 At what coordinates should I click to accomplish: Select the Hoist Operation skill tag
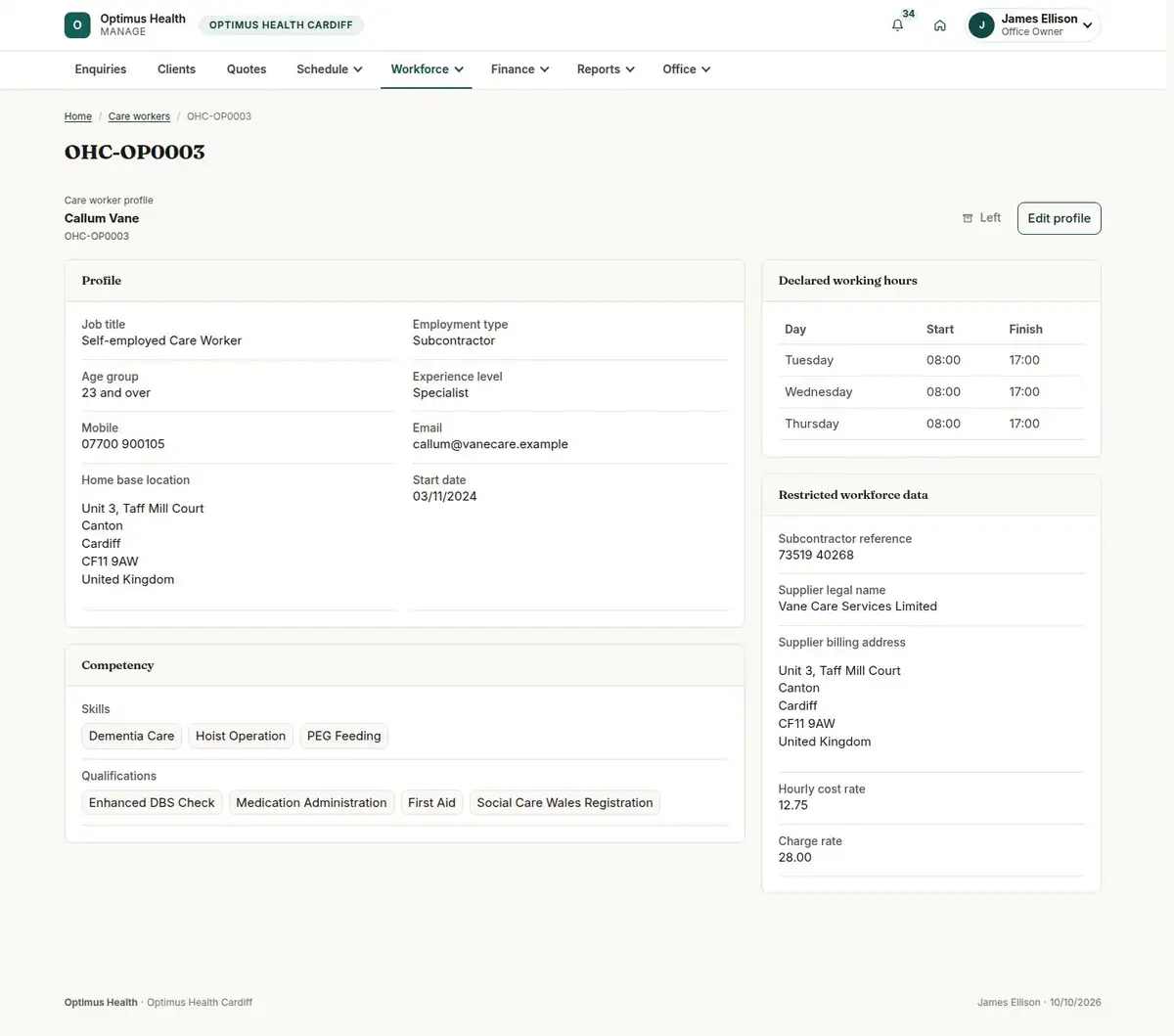[241, 736]
